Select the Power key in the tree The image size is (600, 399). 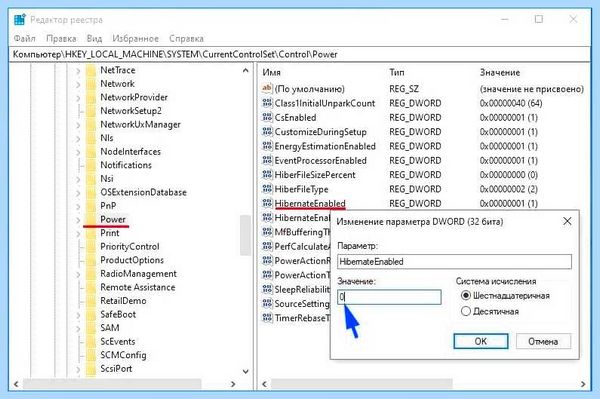click(113, 219)
